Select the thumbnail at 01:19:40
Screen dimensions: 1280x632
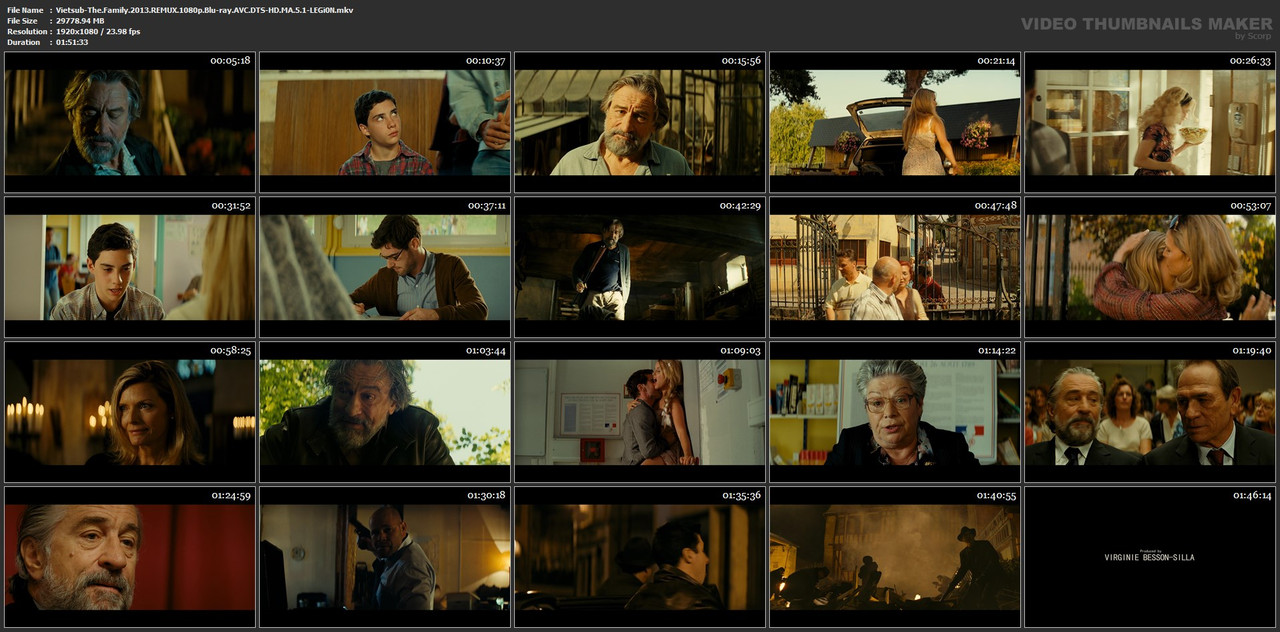(x=1150, y=412)
